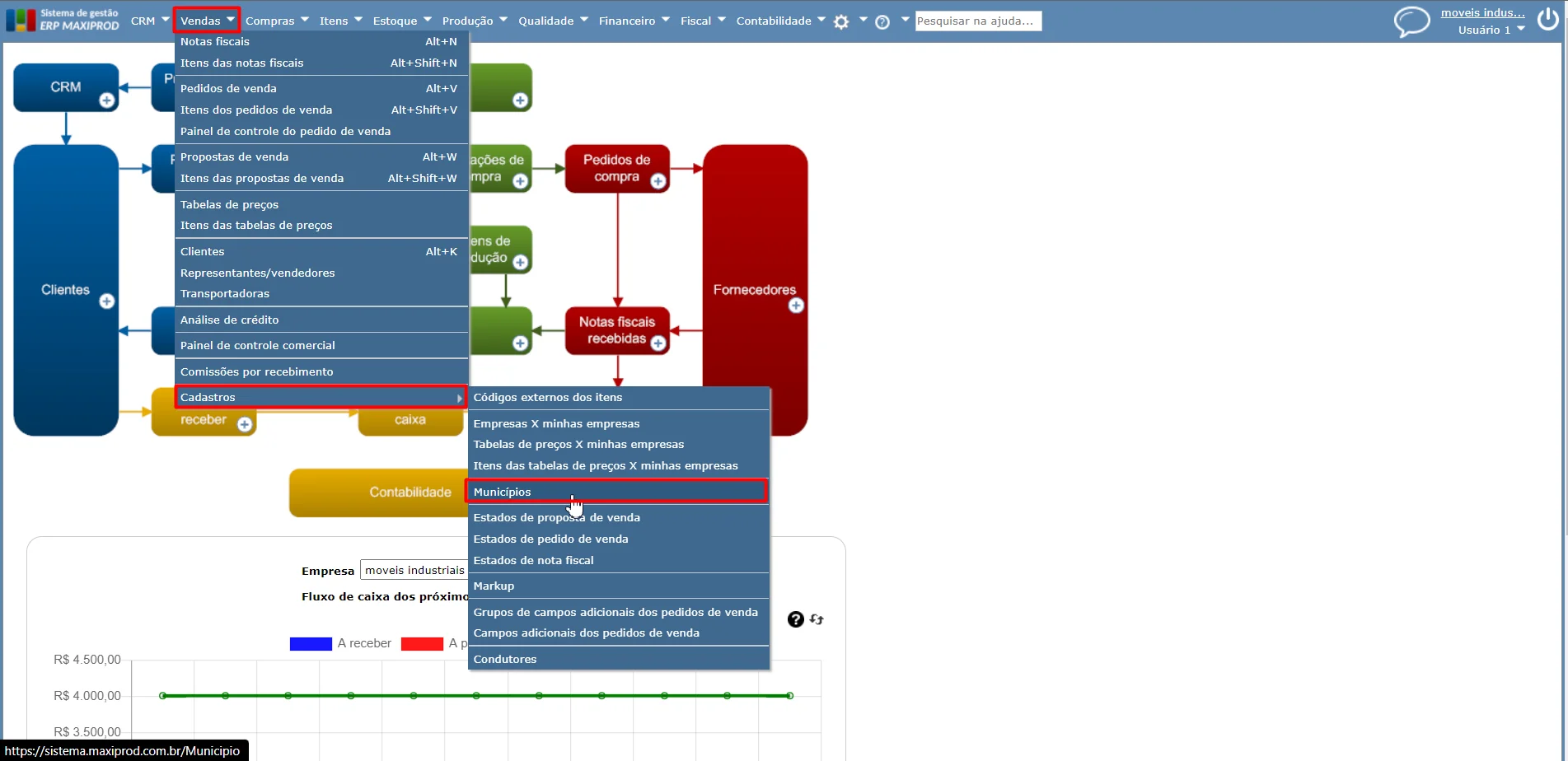Choose Condutores in the submenu
1568x761 pixels.
point(619,659)
